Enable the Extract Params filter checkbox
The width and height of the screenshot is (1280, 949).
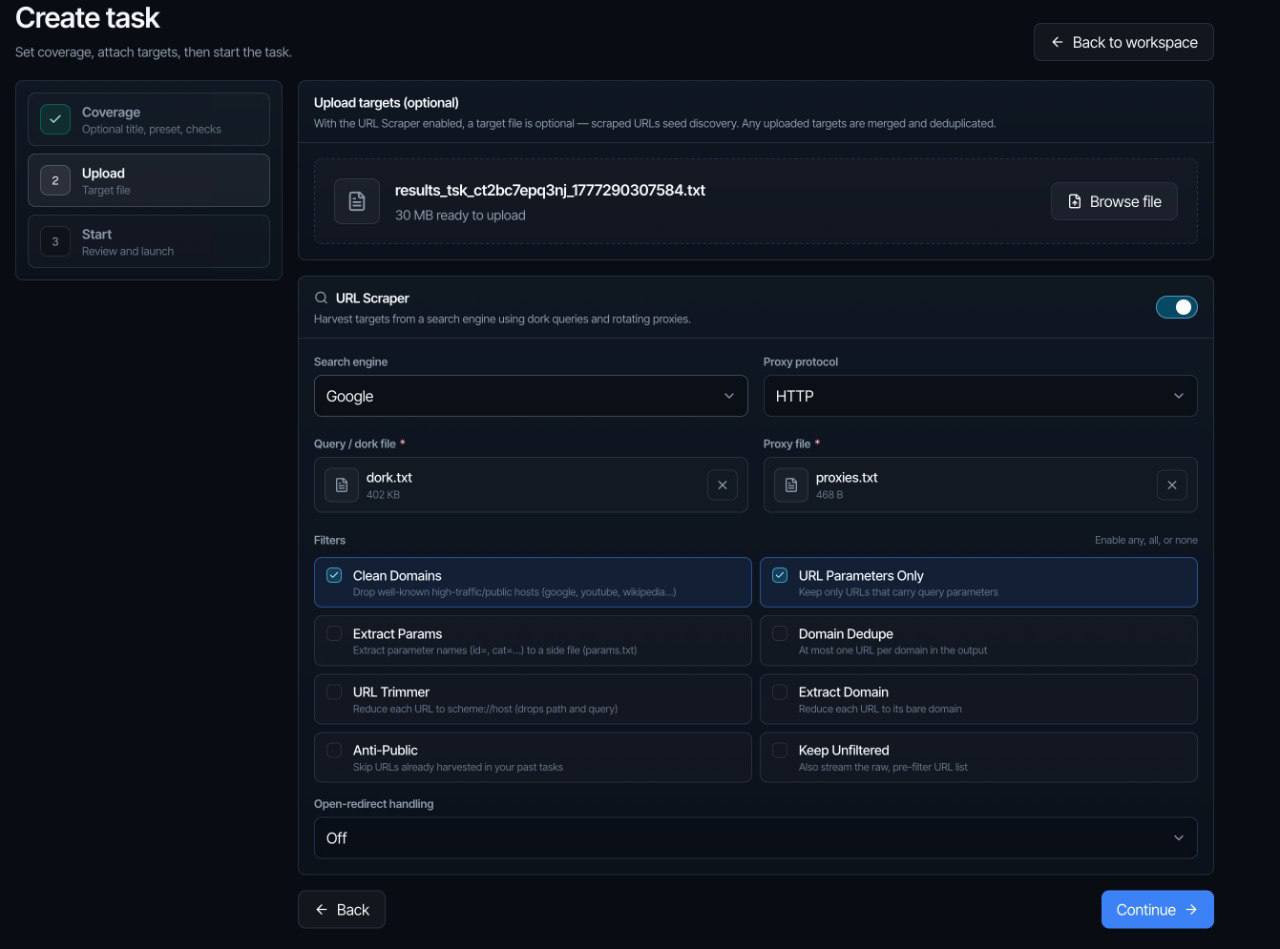click(x=334, y=633)
